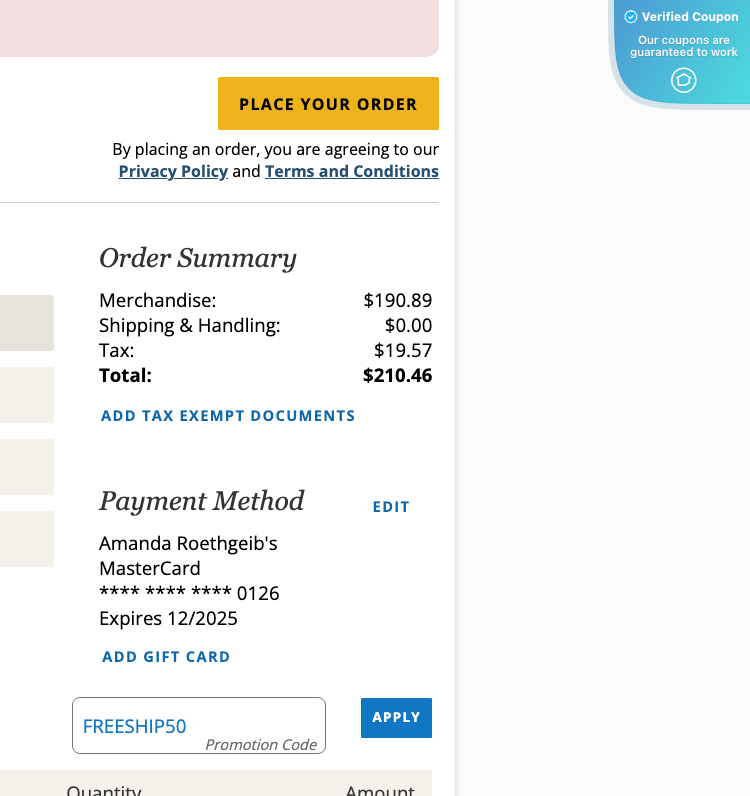Click 'Our coupons are guaranteed to work' text
The height and width of the screenshot is (796, 750).
684,46
